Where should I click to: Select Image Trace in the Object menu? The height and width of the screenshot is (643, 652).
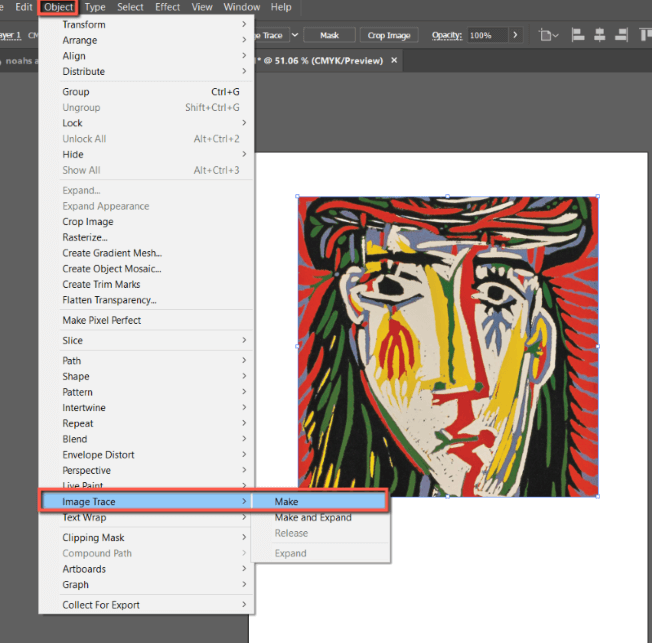(x=146, y=502)
